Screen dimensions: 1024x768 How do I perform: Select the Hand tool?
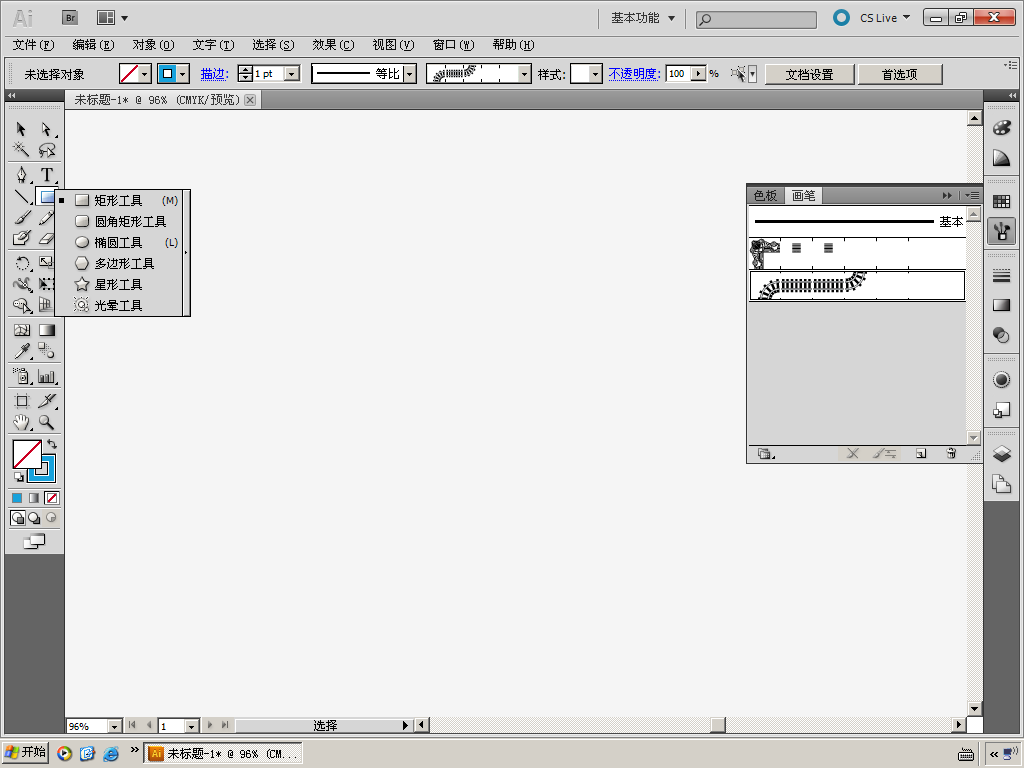pyautogui.click(x=21, y=422)
